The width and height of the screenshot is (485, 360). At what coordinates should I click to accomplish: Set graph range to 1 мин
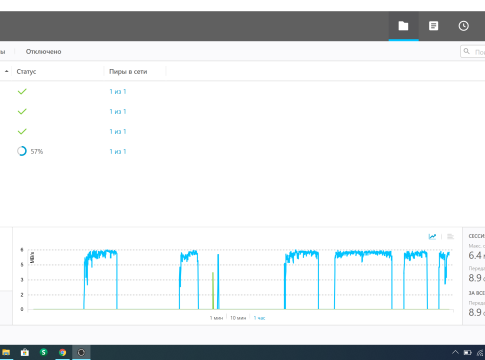(216, 318)
